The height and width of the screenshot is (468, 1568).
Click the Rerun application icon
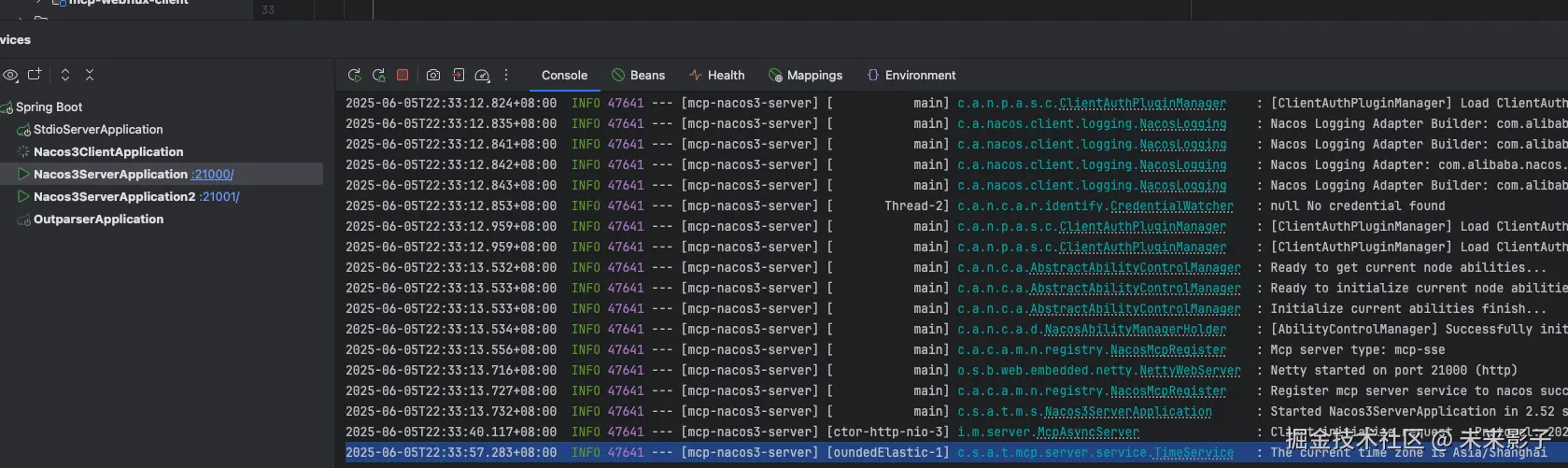pos(354,76)
